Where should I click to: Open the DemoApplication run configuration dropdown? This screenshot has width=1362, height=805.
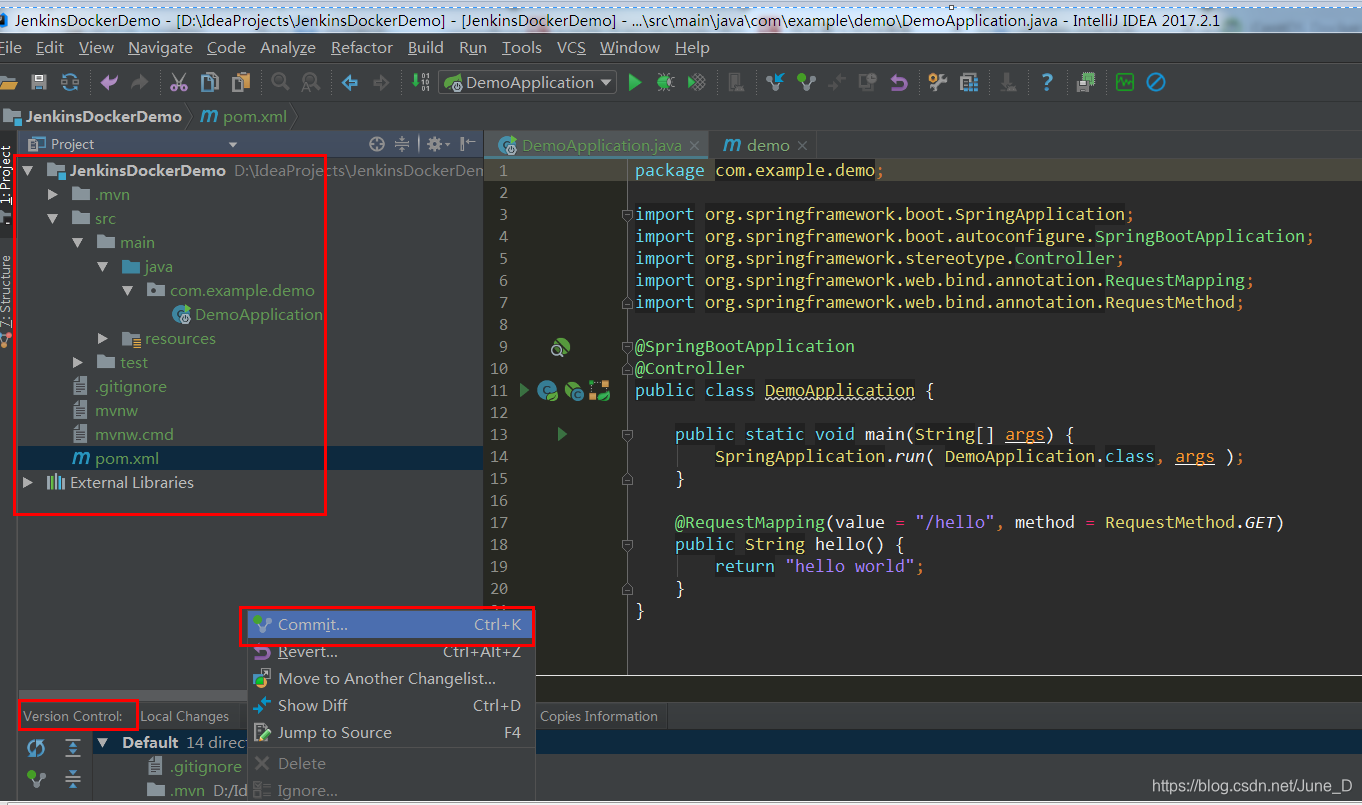[528, 83]
